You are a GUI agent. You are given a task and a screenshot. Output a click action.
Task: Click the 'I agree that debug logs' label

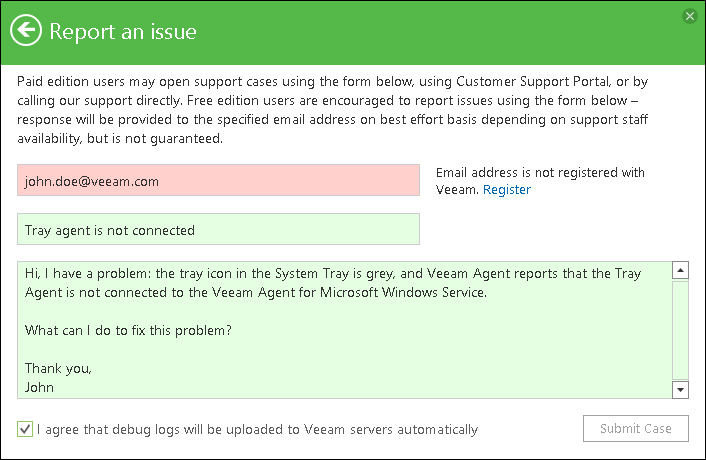[257, 430]
